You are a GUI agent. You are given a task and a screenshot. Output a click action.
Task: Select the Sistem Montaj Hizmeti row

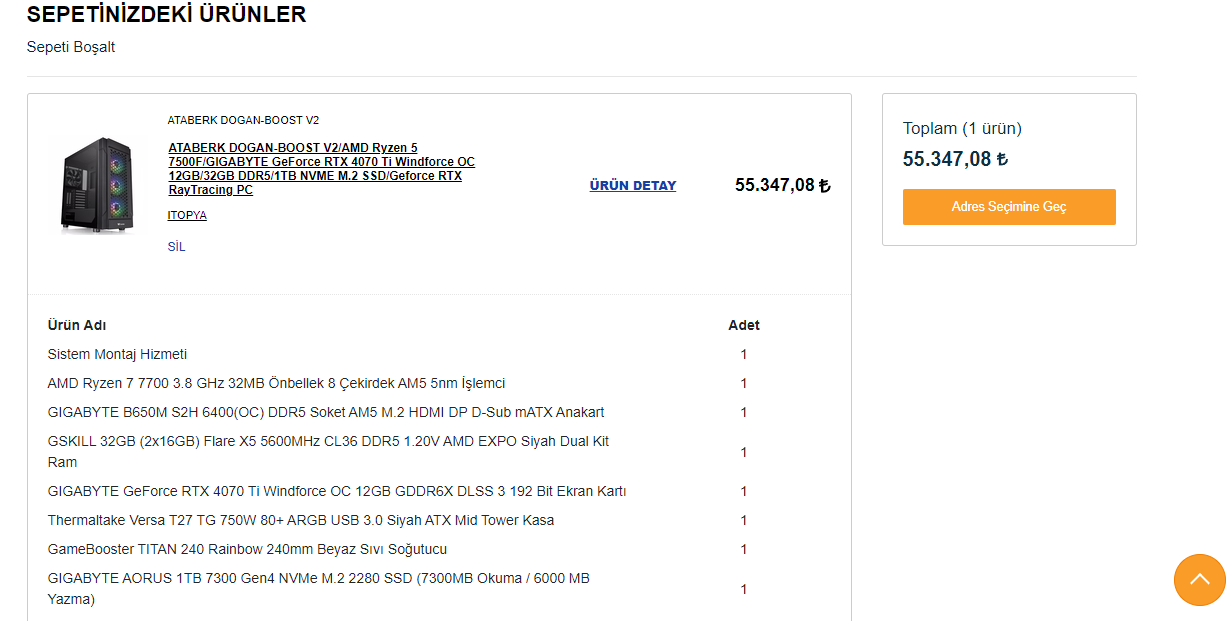click(117, 354)
